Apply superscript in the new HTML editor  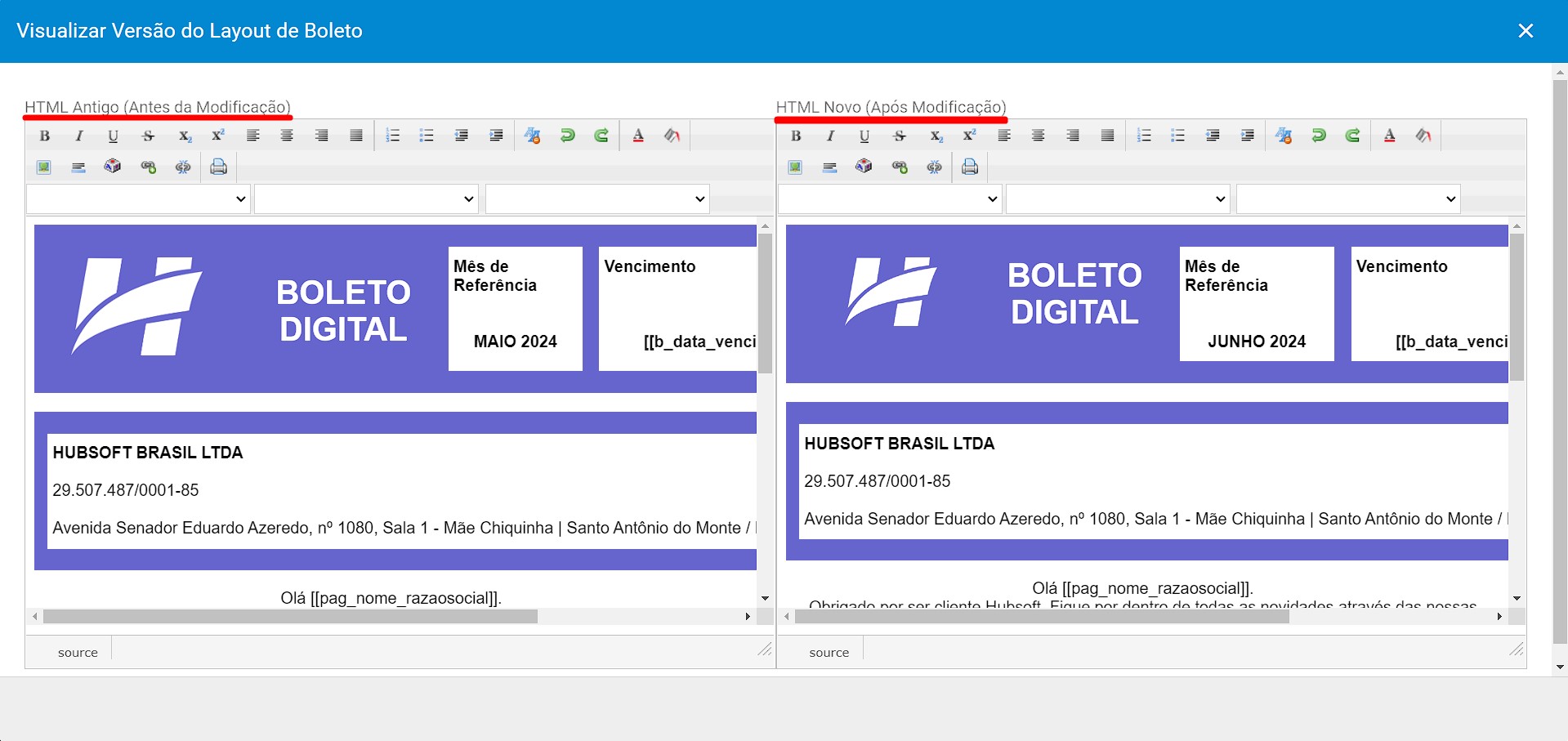click(969, 136)
